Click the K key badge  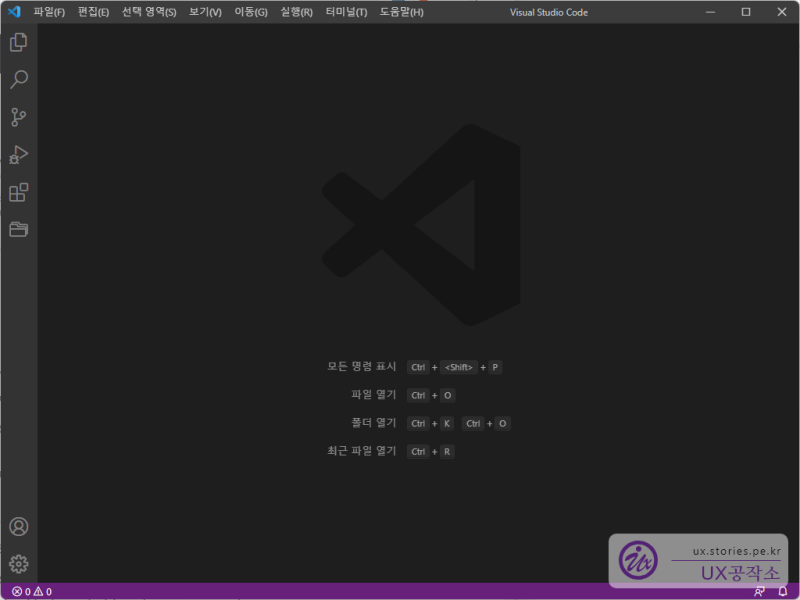coord(447,423)
